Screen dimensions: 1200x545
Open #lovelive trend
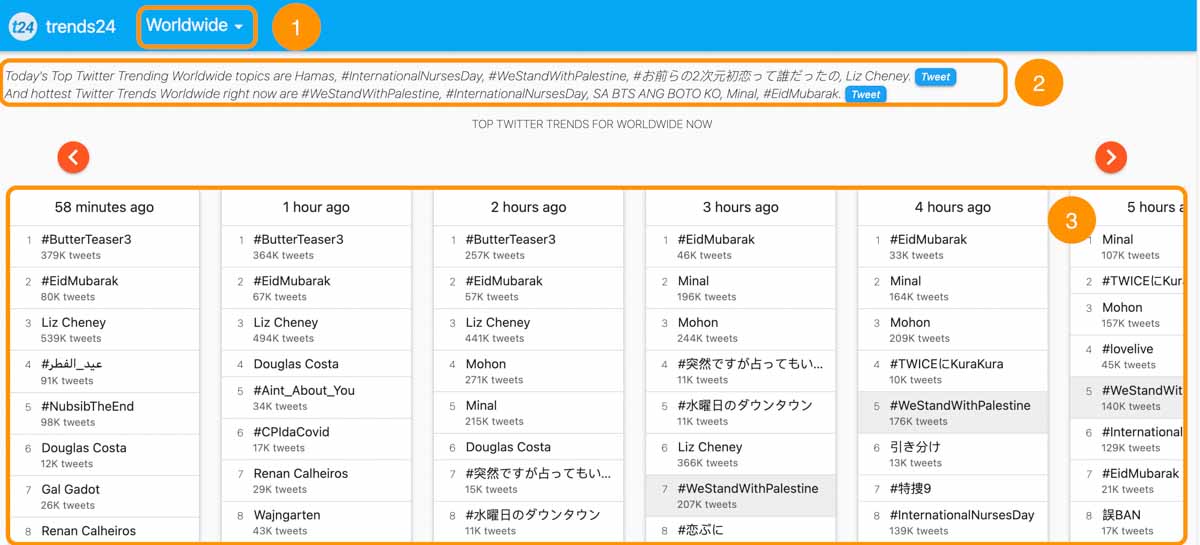pyautogui.click(x=1127, y=350)
